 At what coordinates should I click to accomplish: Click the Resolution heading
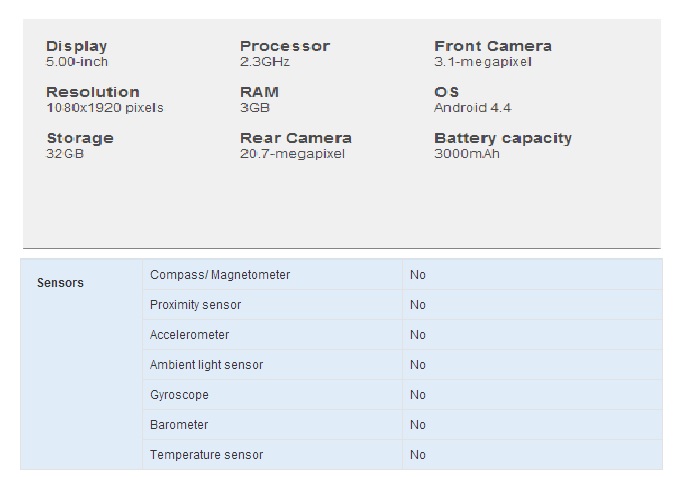[93, 92]
